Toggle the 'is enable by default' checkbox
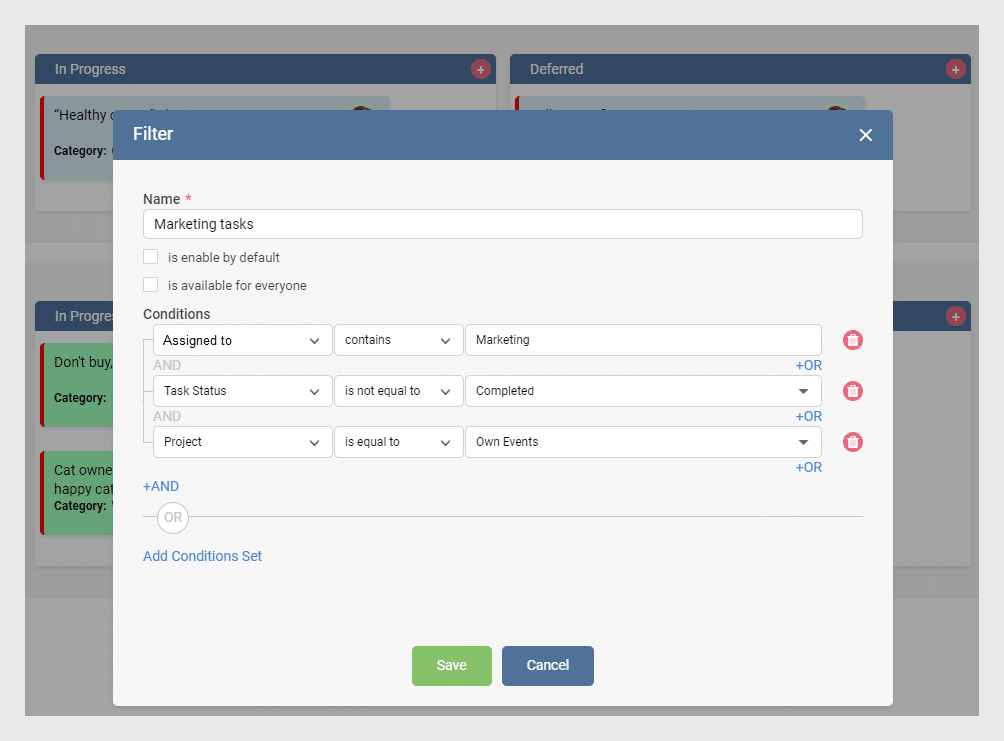The height and width of the screenshot is (741, 1004). click(150, 257)
